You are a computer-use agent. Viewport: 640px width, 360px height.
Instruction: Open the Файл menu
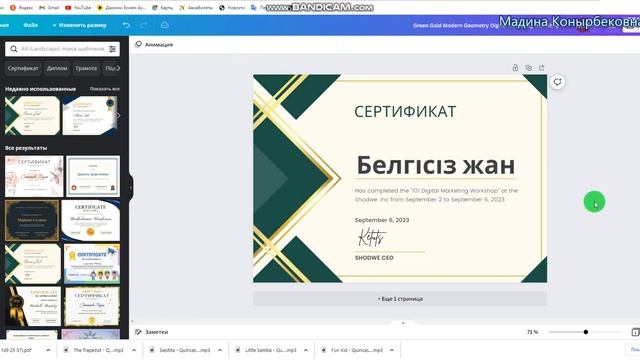(31, 25)
